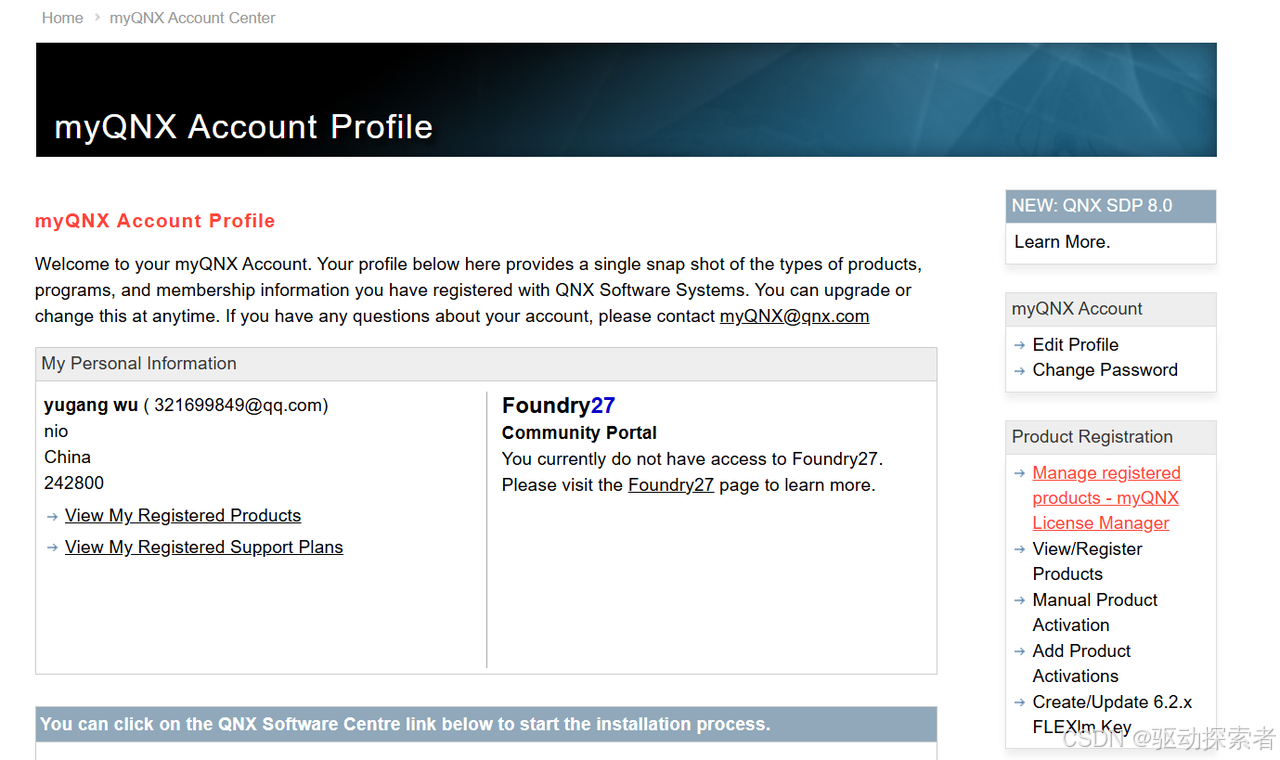Open myQNX Account Center breadcrumb

[192, 18]
